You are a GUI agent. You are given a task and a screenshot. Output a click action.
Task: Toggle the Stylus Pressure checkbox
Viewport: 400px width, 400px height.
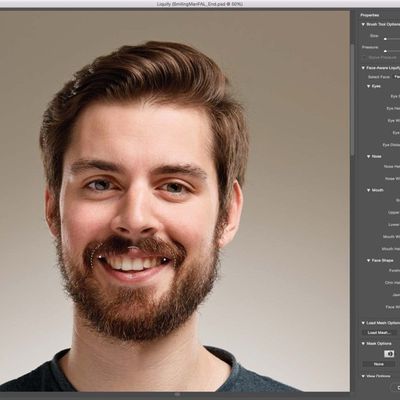click(x=365, y=57)
